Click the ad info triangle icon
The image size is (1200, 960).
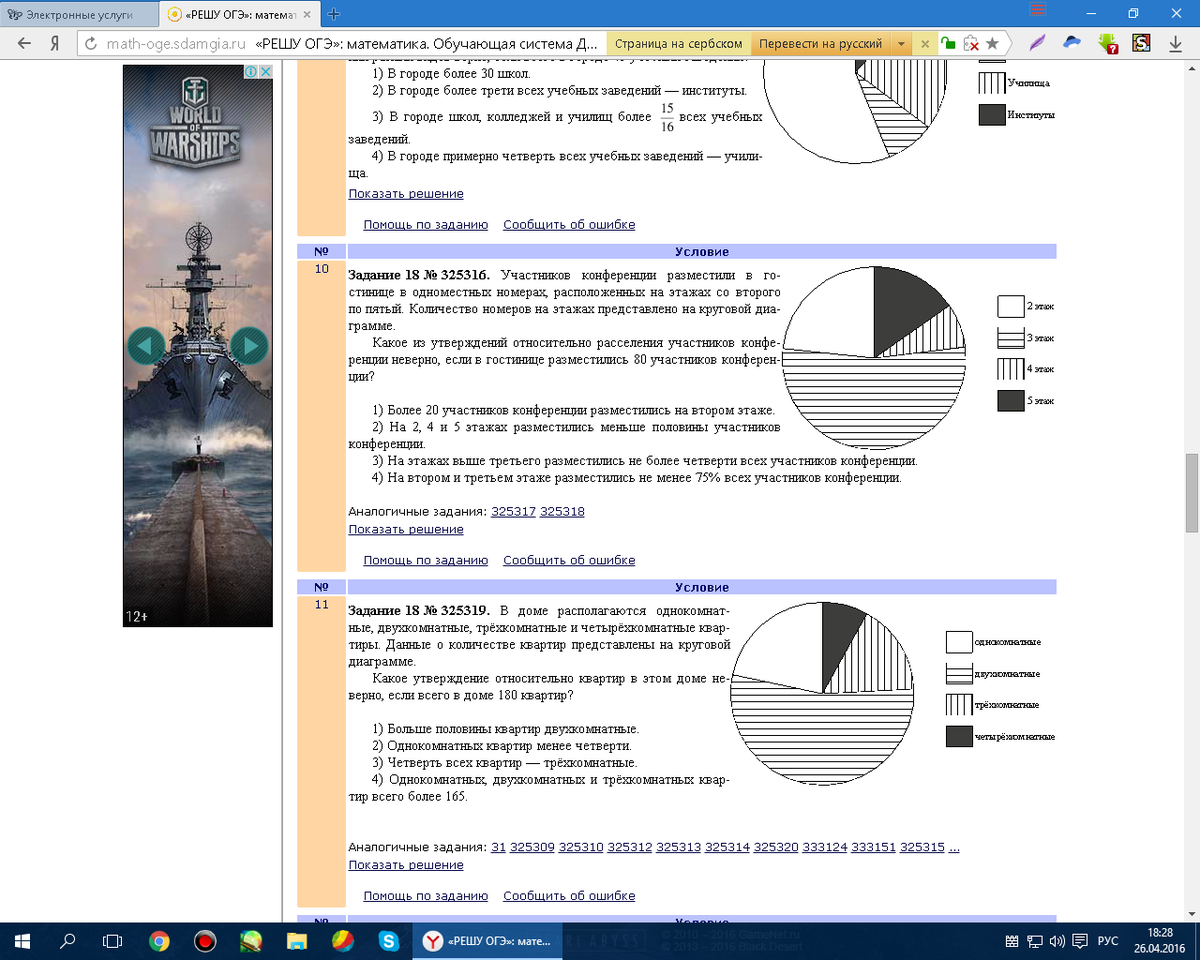click(253, 72)
